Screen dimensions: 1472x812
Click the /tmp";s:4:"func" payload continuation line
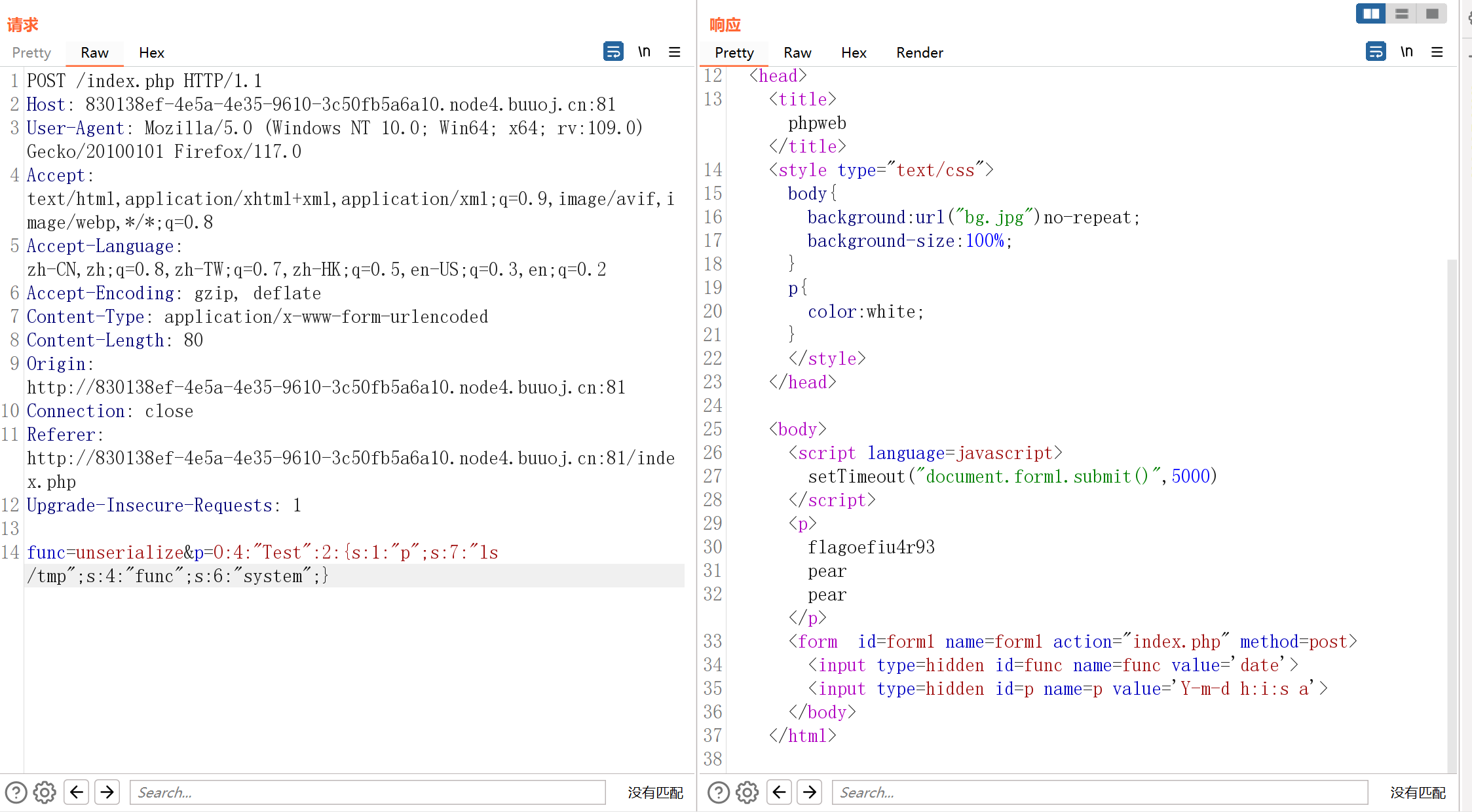coord(178,576)
